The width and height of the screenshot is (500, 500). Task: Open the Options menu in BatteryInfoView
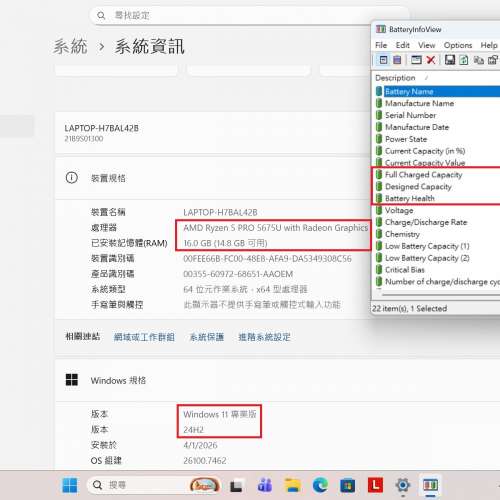point(458,45)
